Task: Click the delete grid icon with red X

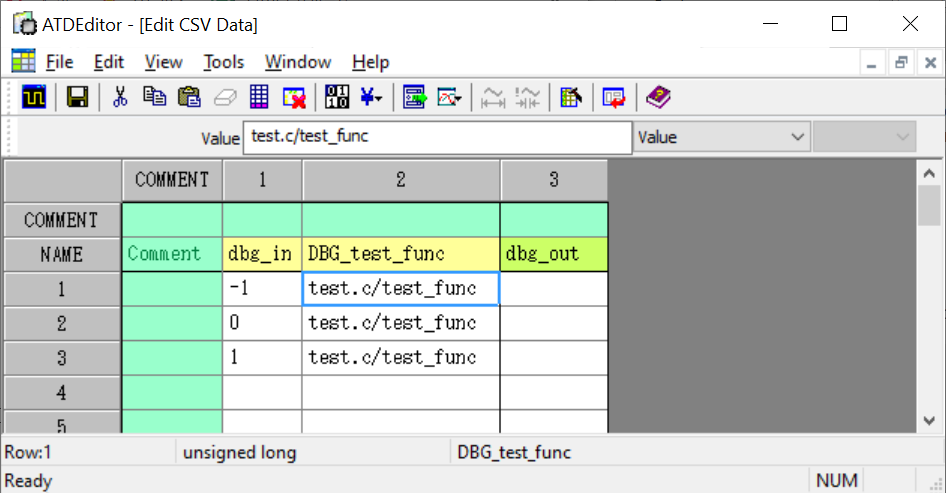Action: click(x=294, y=97)
